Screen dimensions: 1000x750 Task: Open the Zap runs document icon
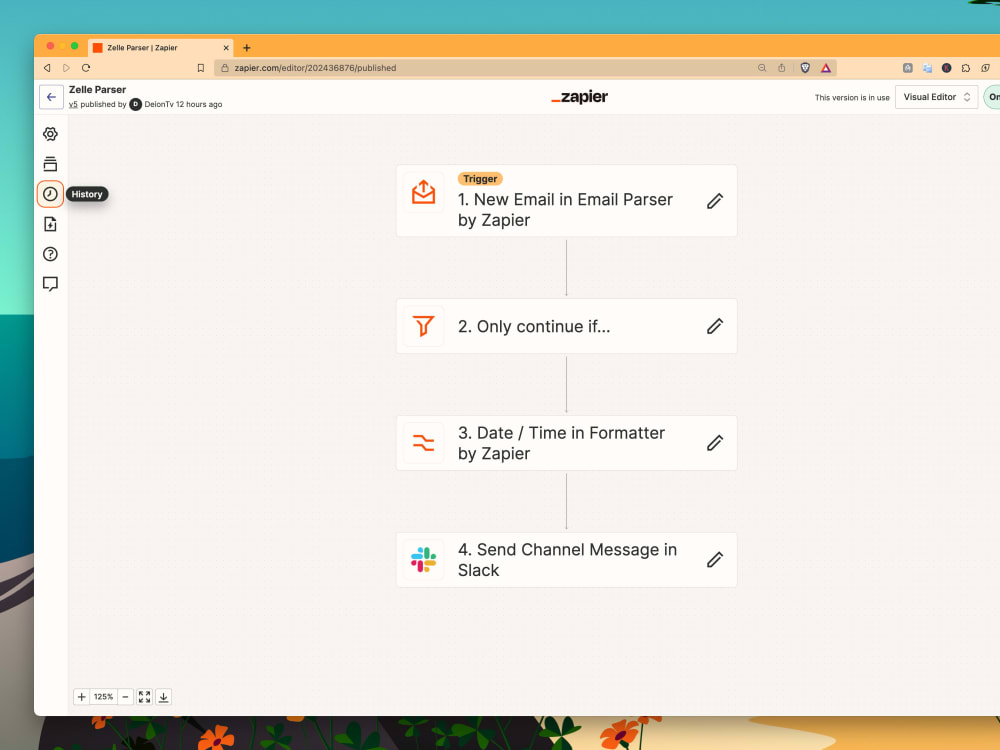pos(50,224)
